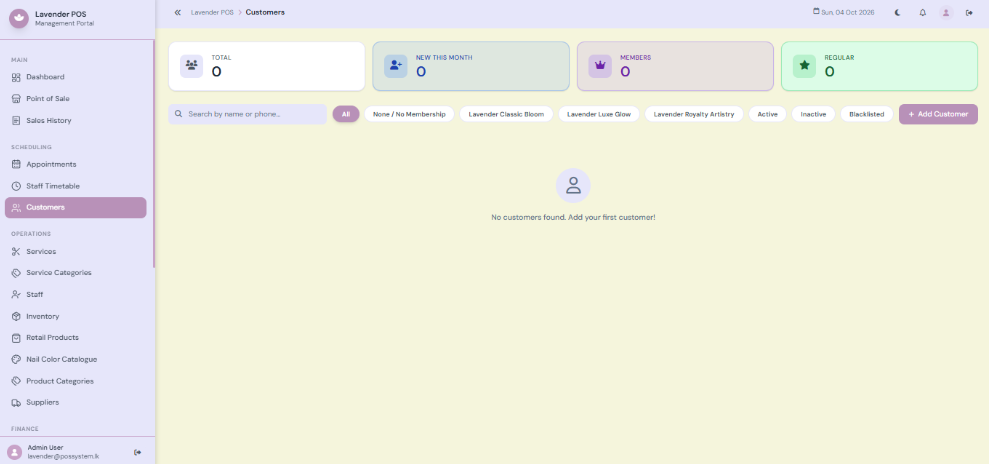Image resolution: width=989 pixels, height=465 pixels.
Task: Open Staff Timetable page
Action: (x=76, y=186)
